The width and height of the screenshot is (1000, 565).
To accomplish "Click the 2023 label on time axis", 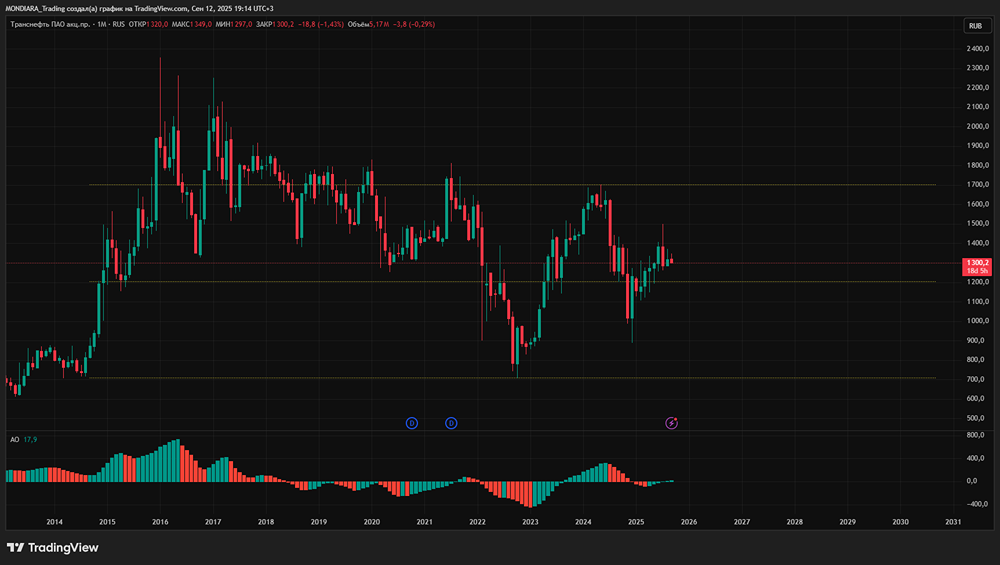I will [530, 522].
